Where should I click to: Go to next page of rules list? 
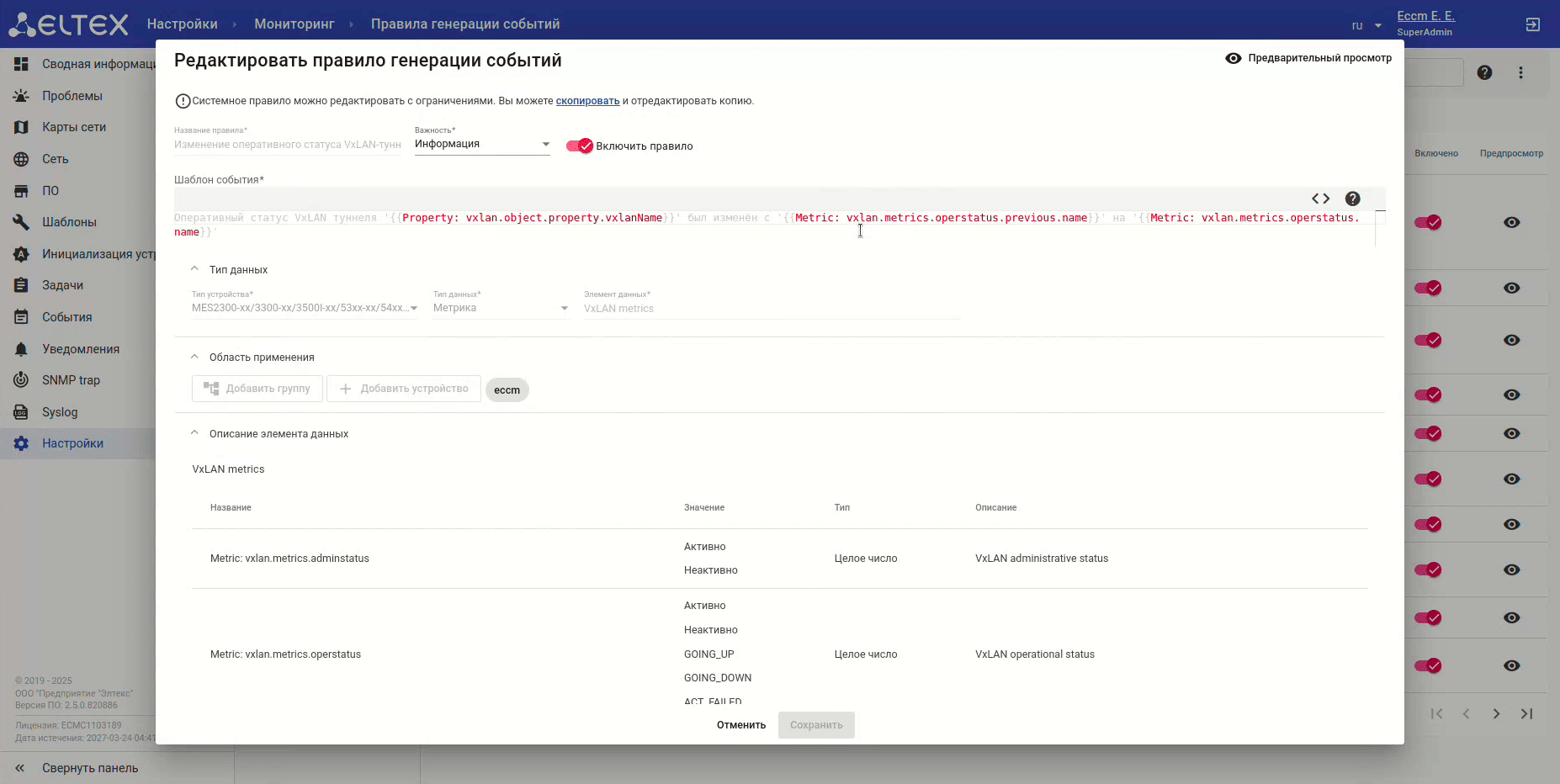point(1495,714)
